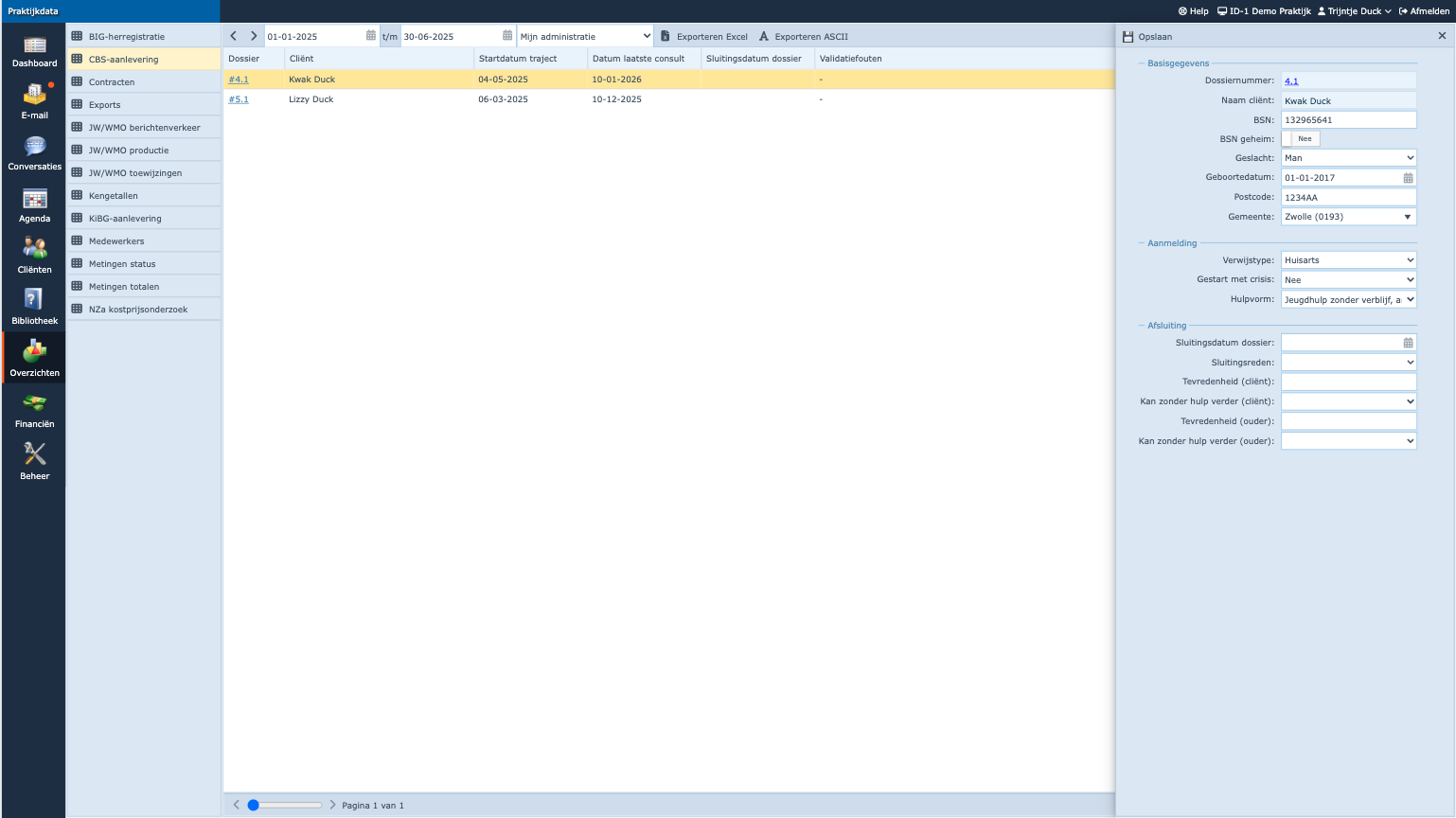Click the calendar icon for Geboortedatum
This screenshot has width=1456, height=818.
[1408, 178]
